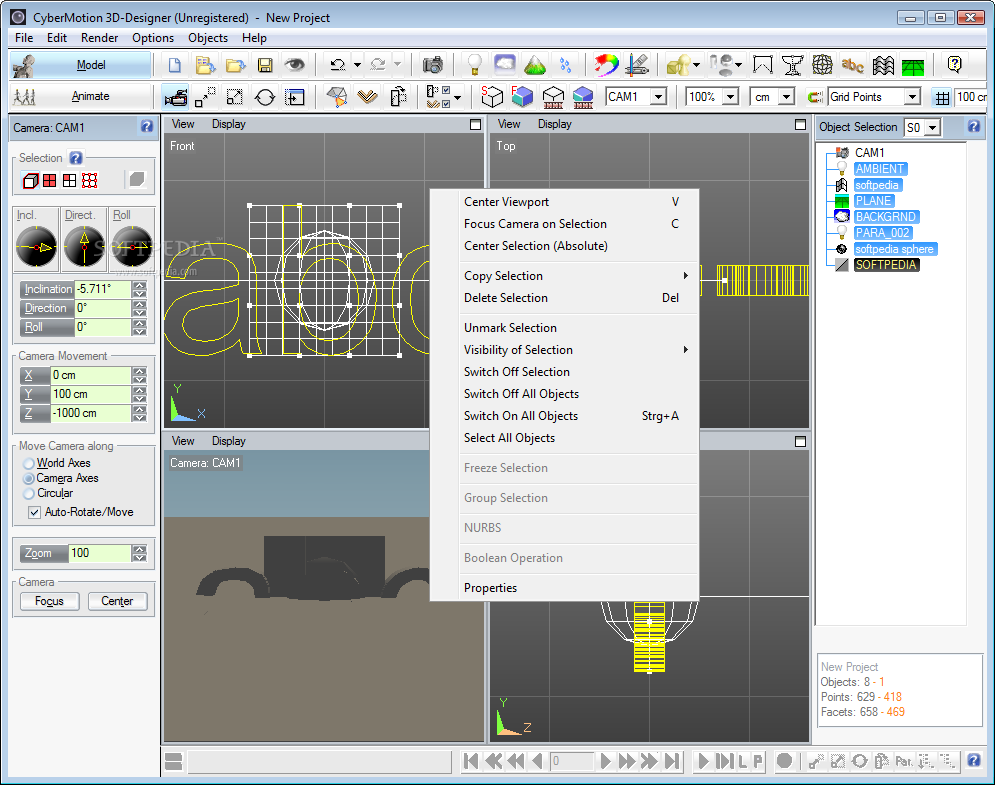
Task: Click the X camera movement field
Action: point(91,375)
